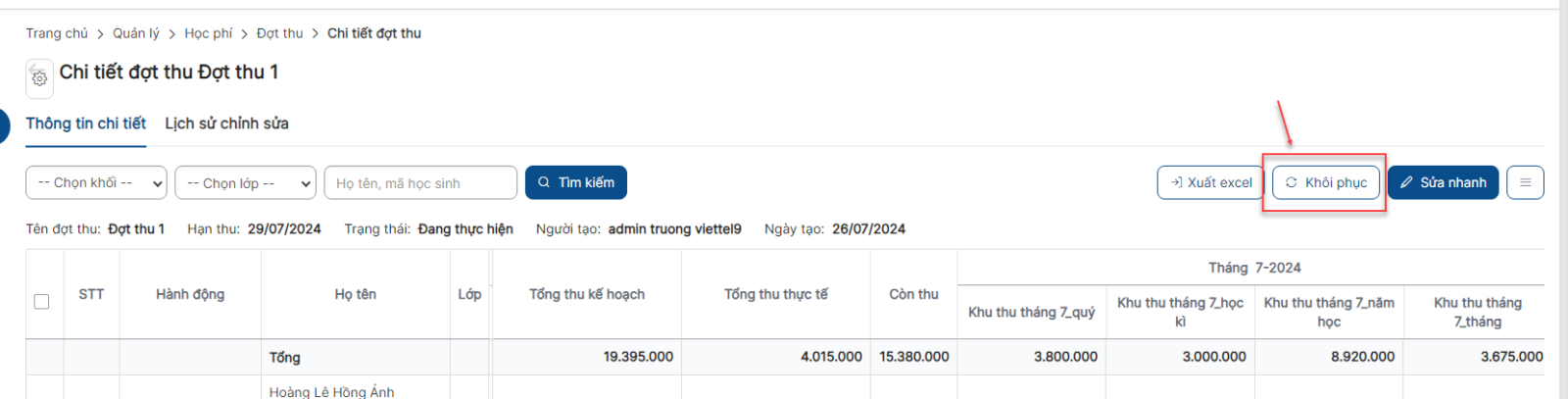Click the Còn thu column header
Screen dimensions: 1568x399
[913, 294]
